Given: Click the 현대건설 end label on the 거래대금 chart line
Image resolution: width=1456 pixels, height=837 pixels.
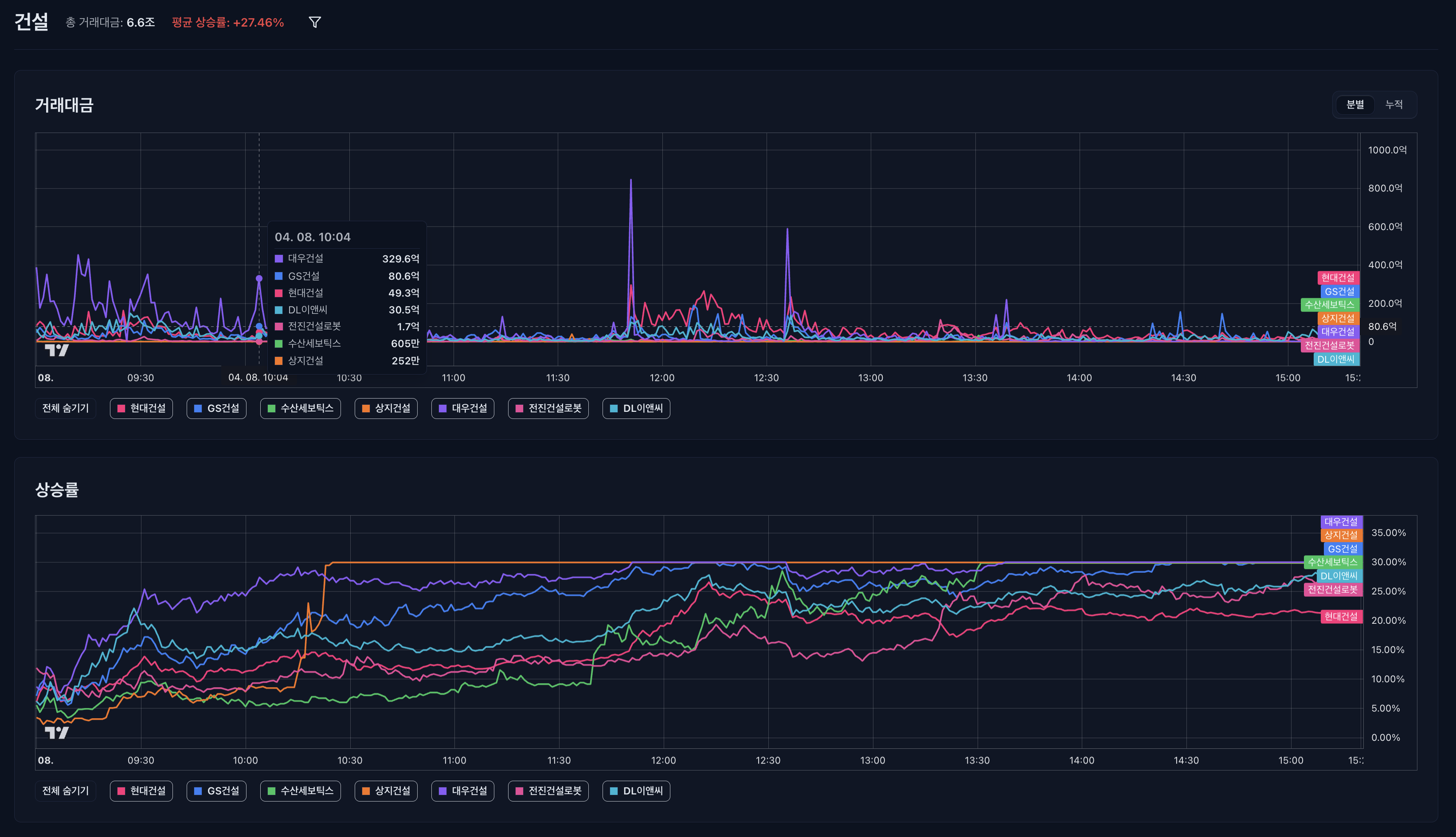Looking at the screenshot, I should [1338, 278].
